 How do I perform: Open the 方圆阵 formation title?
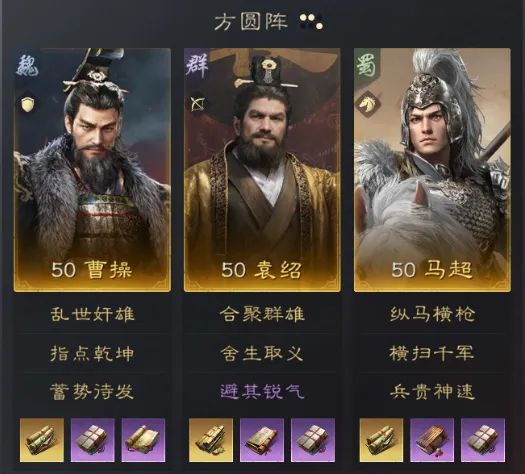pyautogui.click(x=251, y=22)
